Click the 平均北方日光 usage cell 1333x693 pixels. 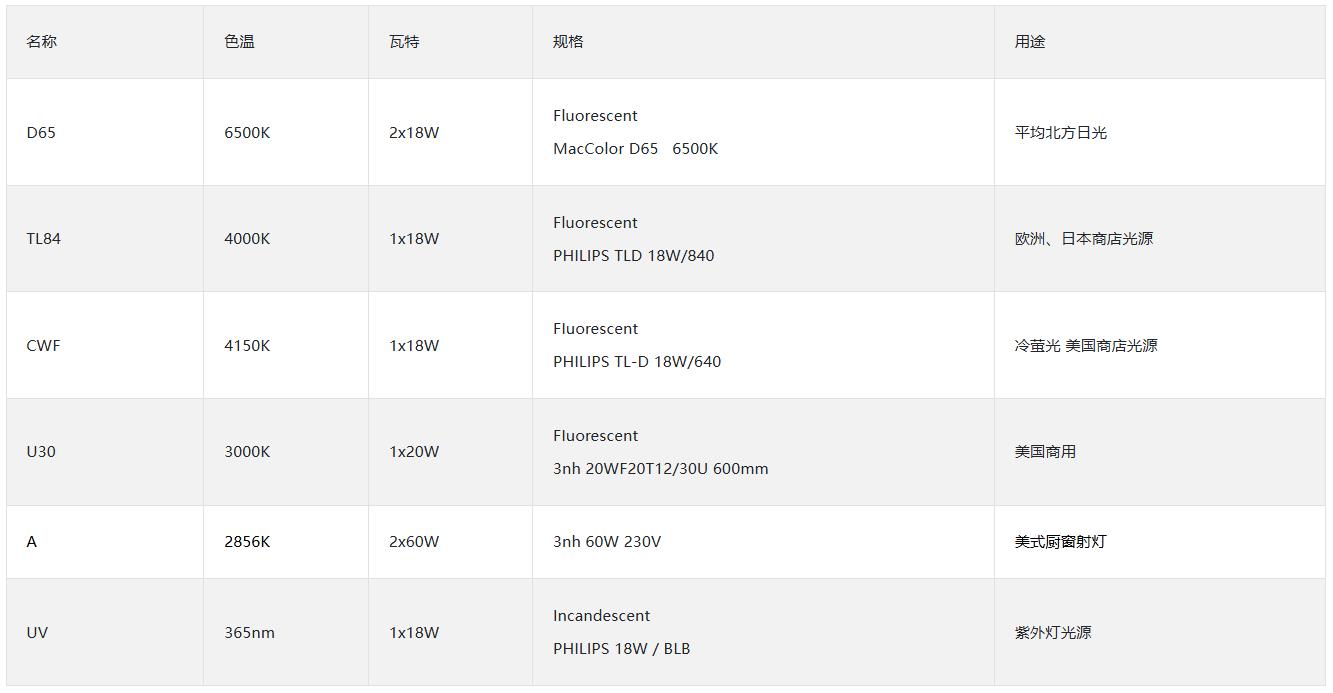point(1061,133)
